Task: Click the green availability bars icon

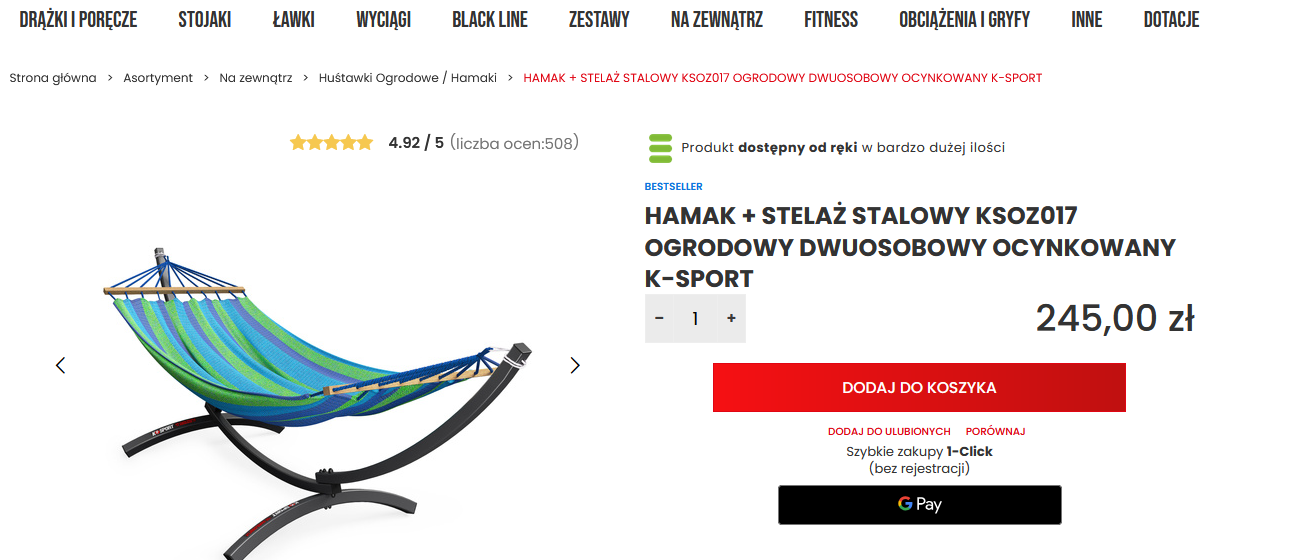Action: (x=661, y=148)
